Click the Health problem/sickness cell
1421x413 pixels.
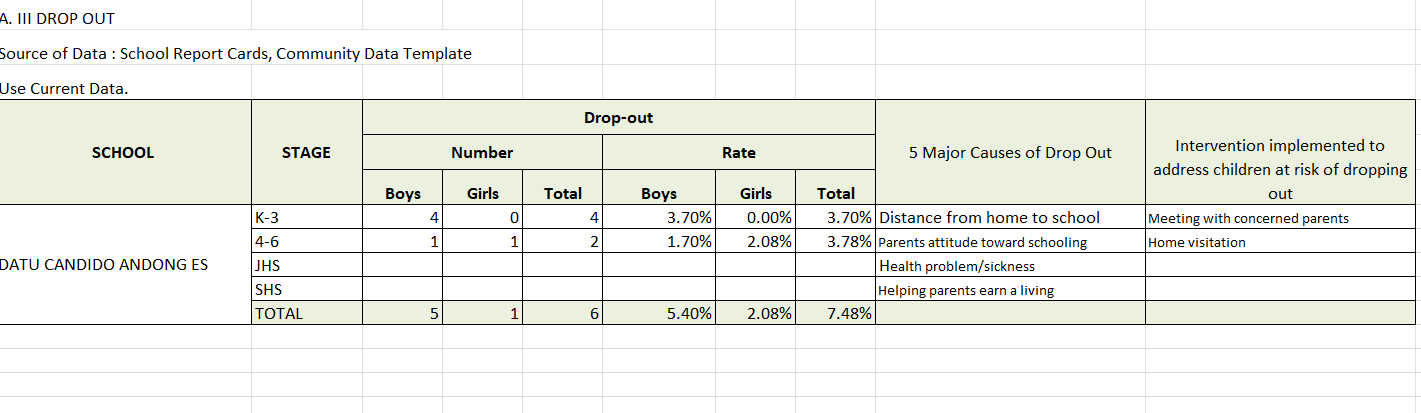point(1010,266)
